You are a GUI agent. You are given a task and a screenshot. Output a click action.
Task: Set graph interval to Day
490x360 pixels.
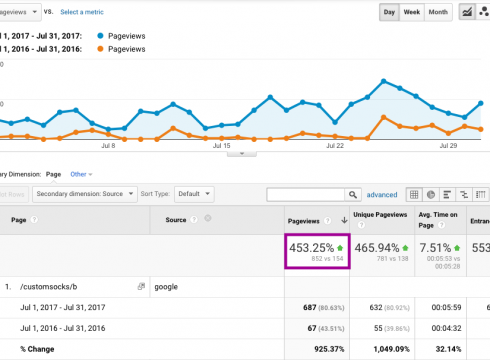[x=389, y=12]
